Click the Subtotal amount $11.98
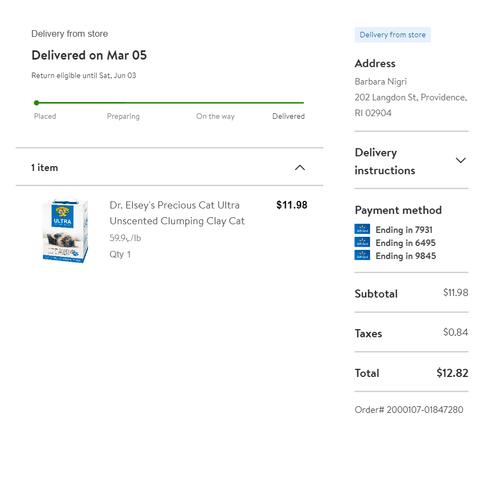The image size is (500, 486). [x=456, y=292]
